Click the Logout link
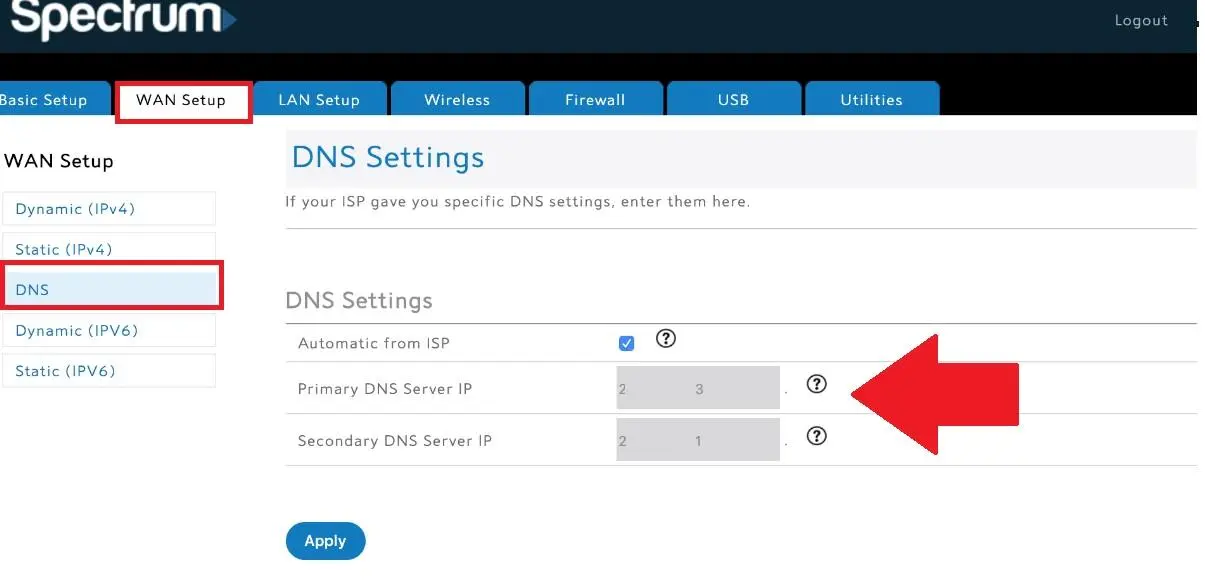 click(x=1141, y=21)
